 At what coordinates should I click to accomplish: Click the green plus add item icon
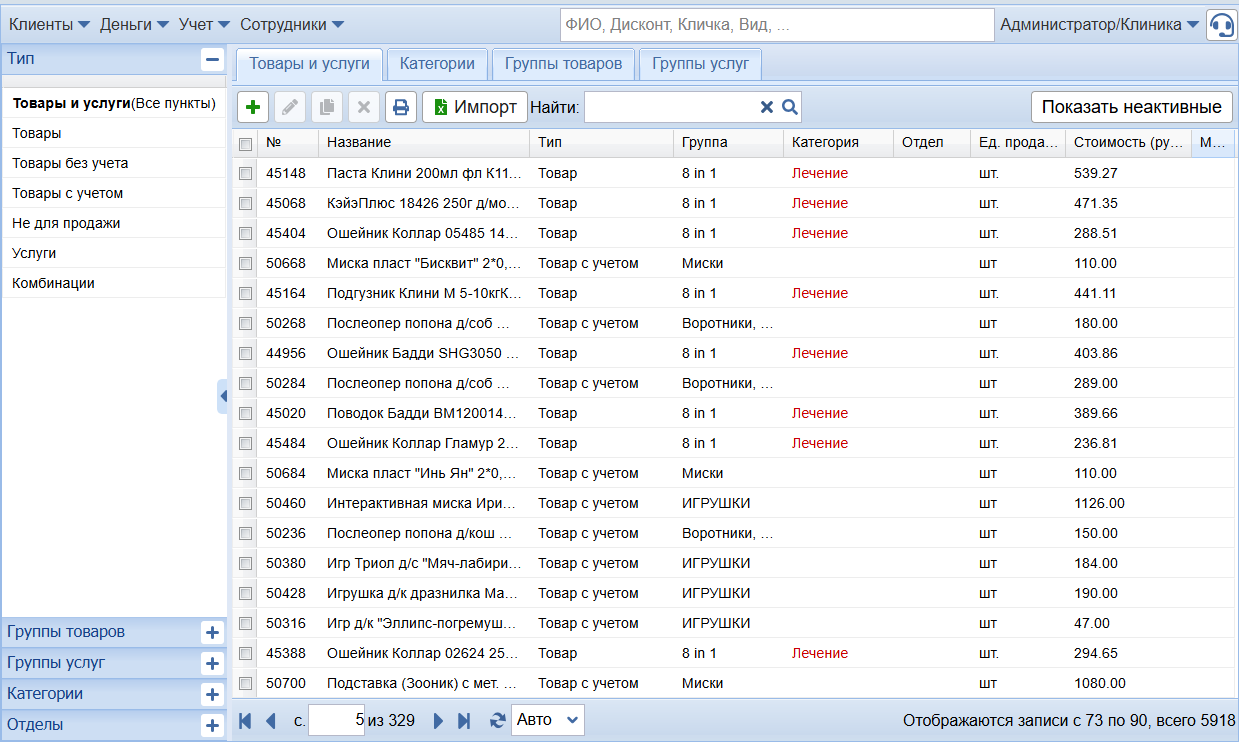pos(253,107)
